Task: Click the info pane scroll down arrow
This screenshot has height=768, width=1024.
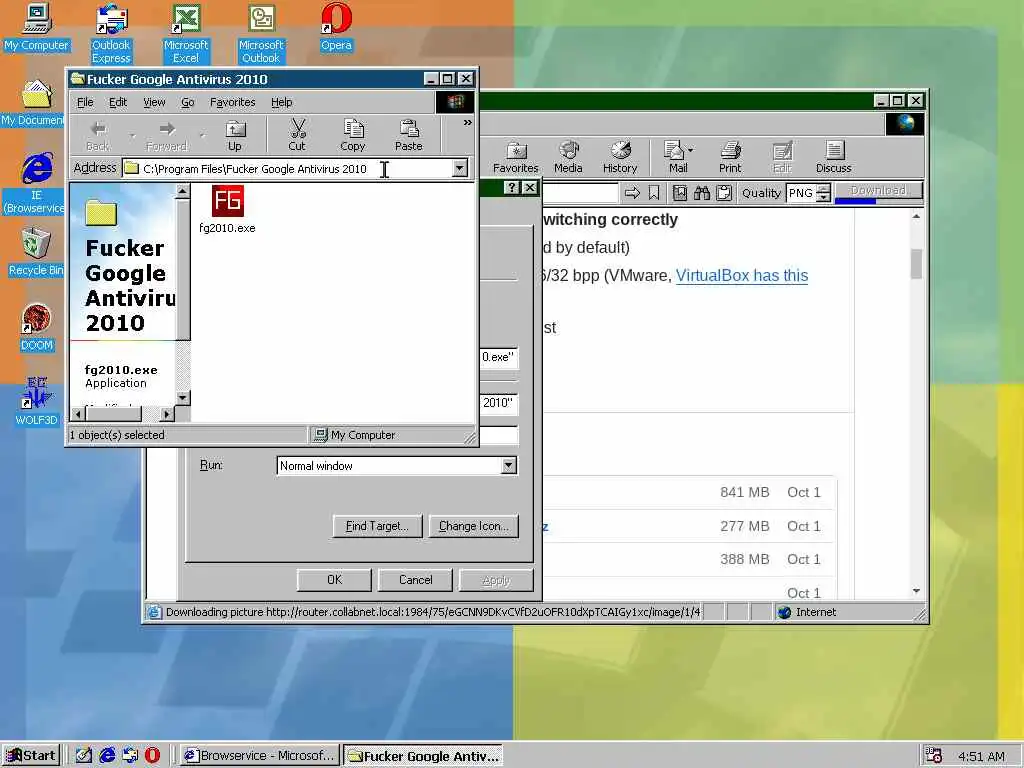Action: [x=183, y=397]
